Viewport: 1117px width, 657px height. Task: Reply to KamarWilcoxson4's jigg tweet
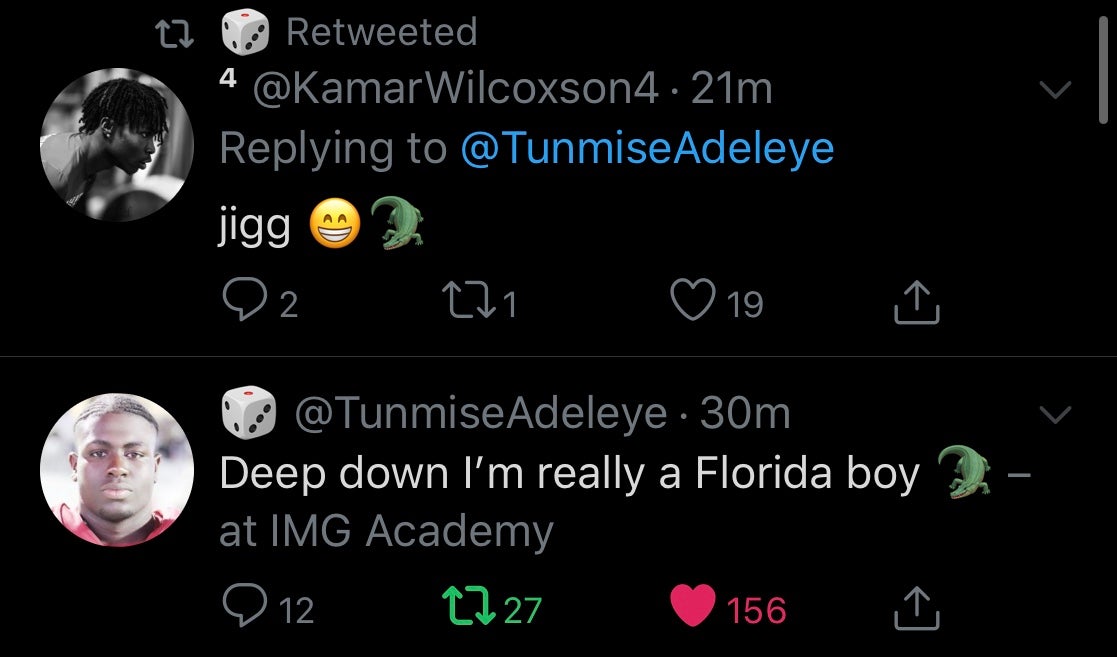(x=240, y=303)
